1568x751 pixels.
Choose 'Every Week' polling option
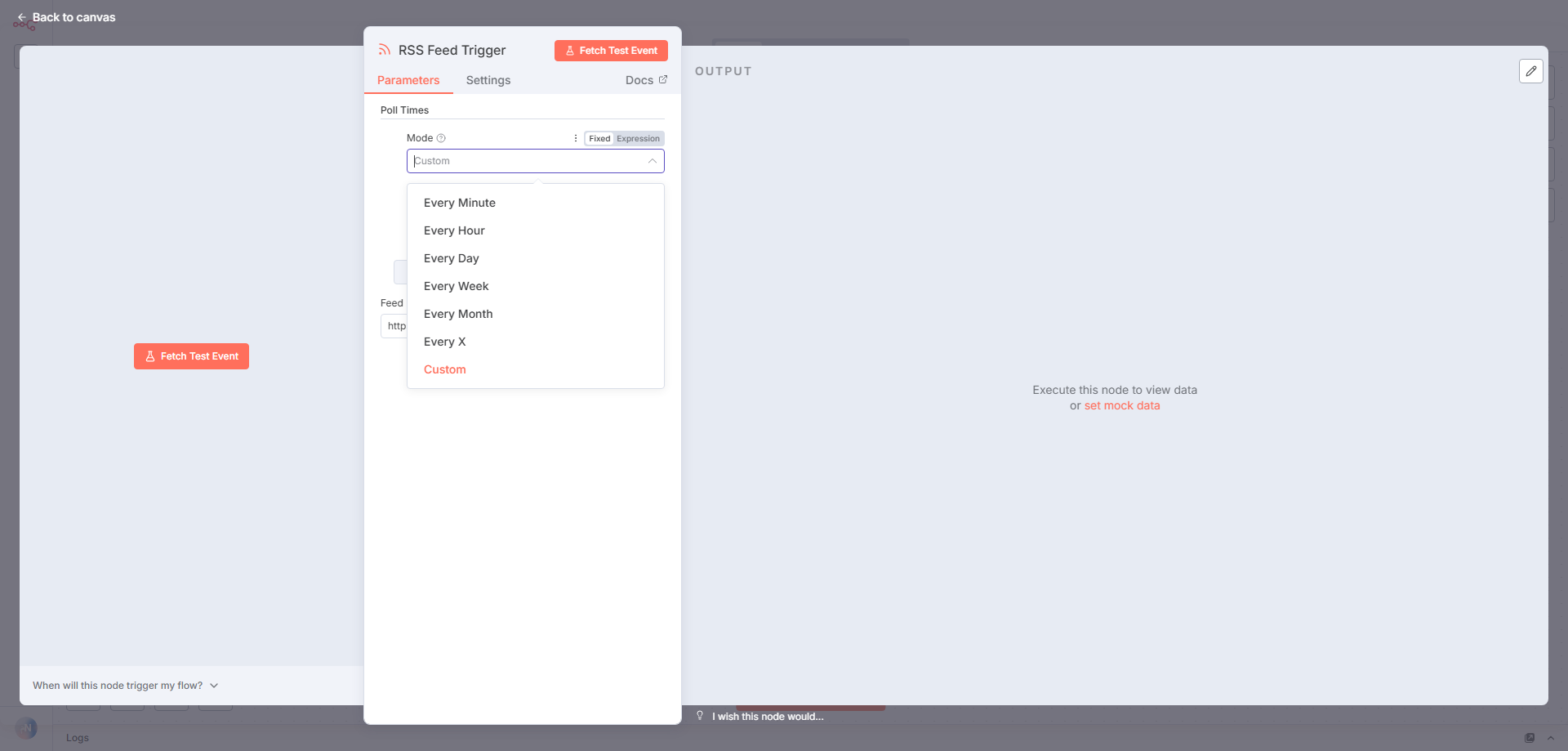[456, 286]
